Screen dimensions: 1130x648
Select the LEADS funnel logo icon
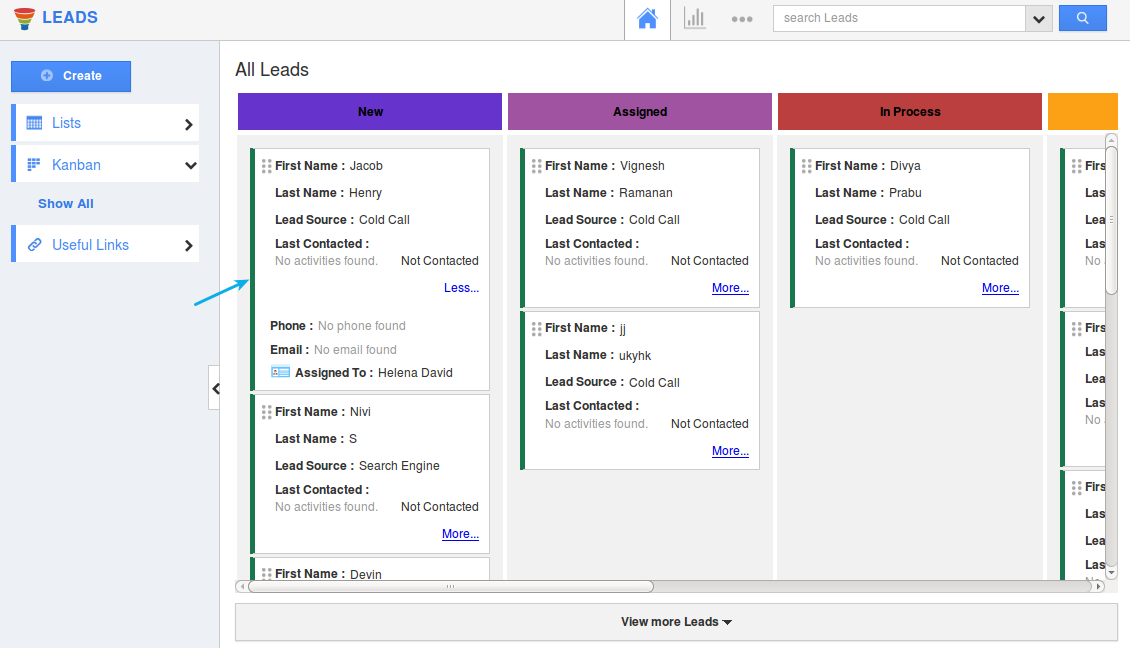pos(23,17)
